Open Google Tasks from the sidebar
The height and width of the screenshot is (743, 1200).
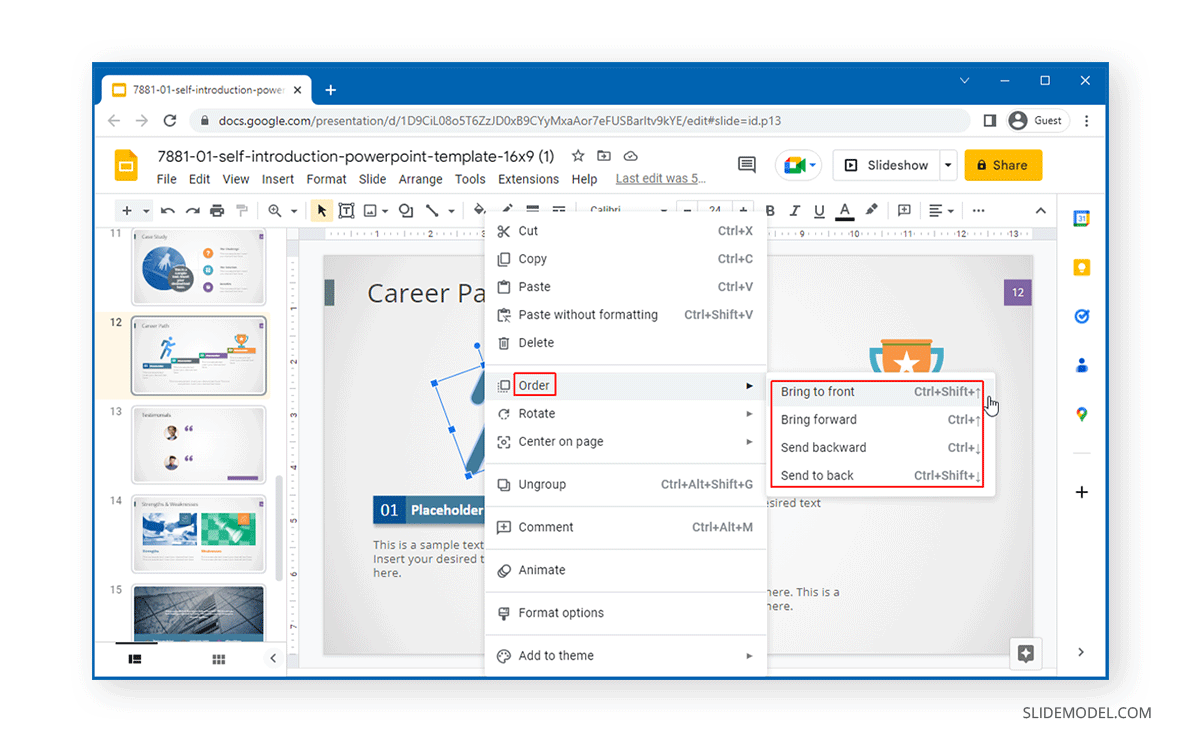tap(1081, 316)
